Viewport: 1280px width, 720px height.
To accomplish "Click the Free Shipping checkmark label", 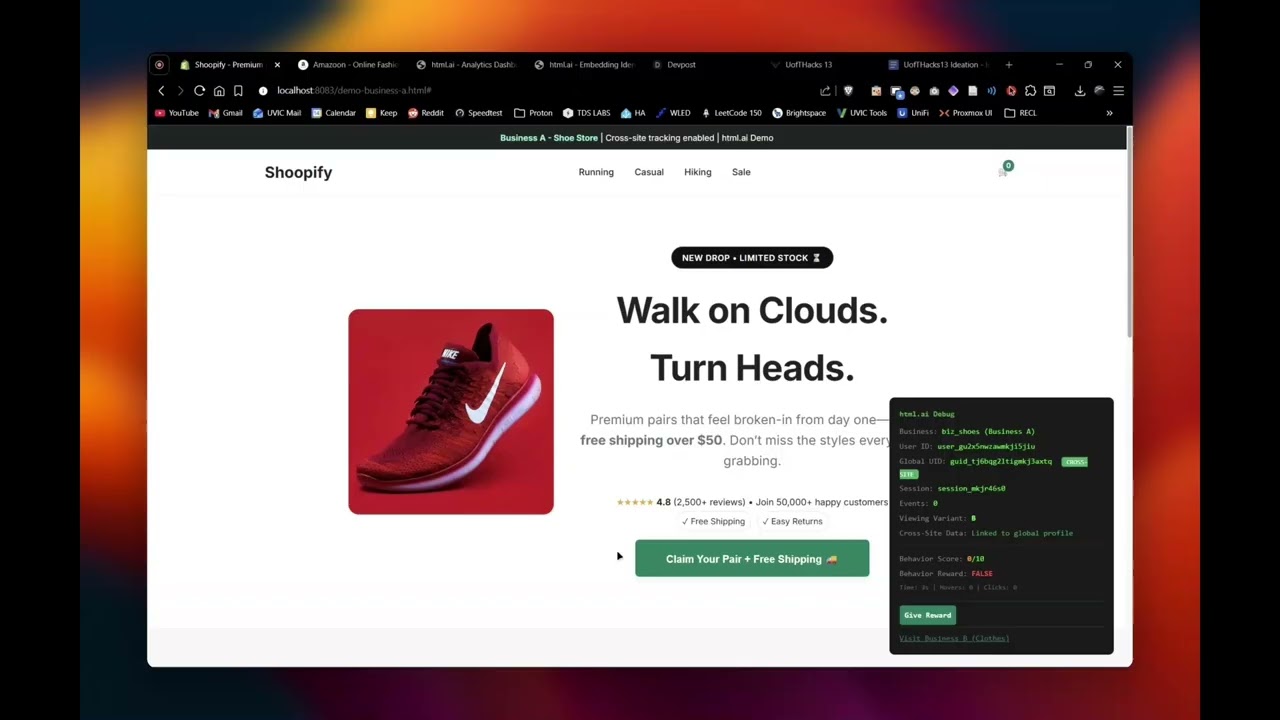I will pos(713,521).
